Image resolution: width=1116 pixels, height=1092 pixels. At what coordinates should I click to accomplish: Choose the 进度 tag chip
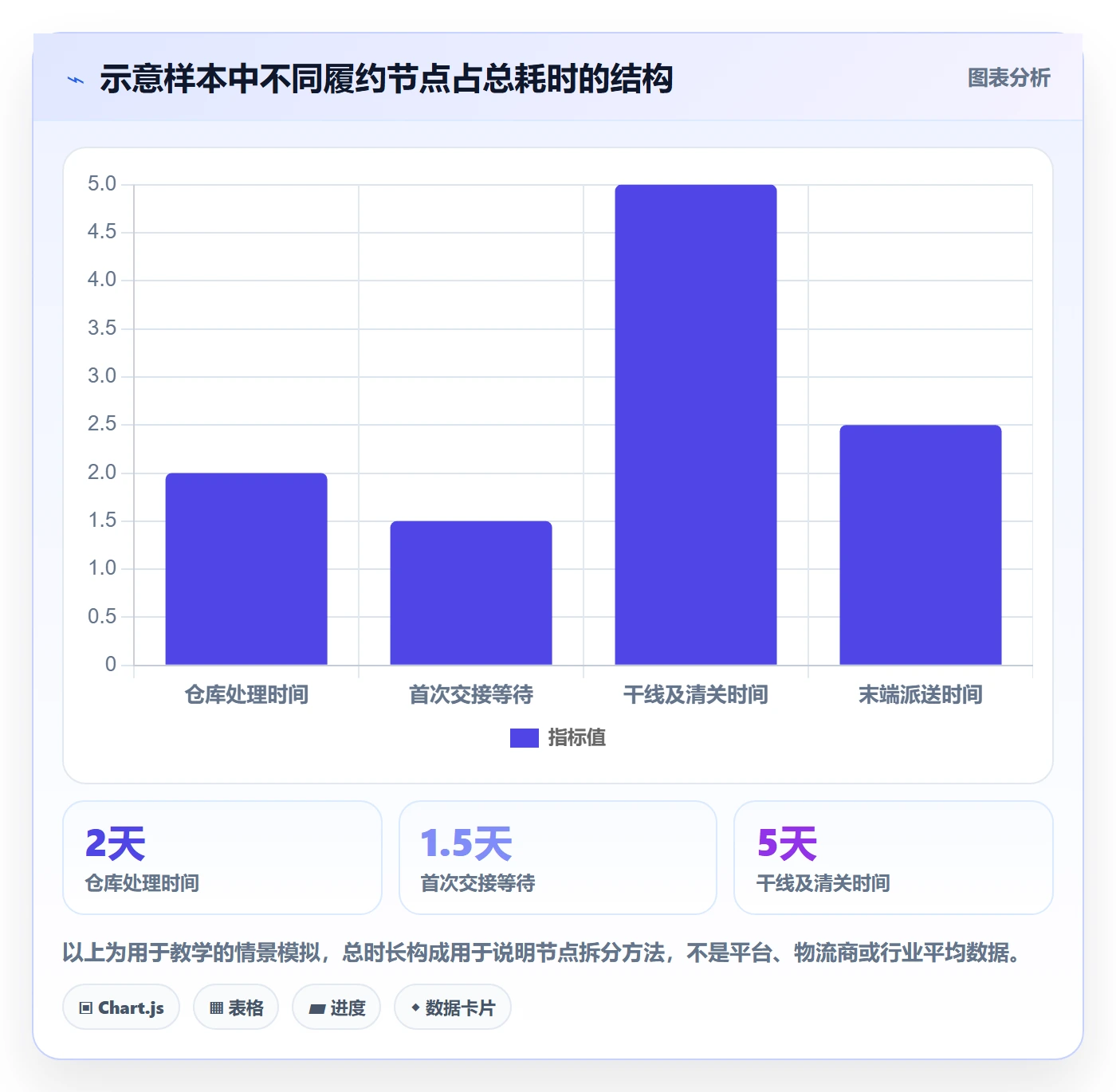(336, 1008)
